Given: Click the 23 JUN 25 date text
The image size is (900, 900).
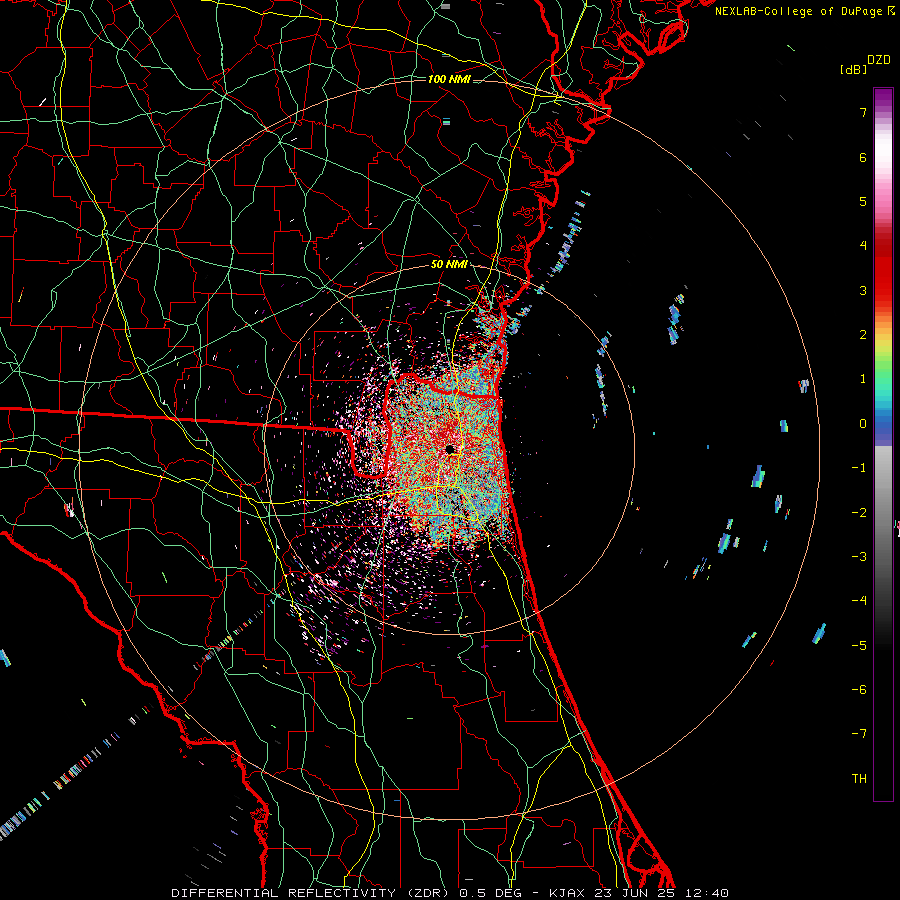Looking at the screenshot, I should tap(635, 893).
